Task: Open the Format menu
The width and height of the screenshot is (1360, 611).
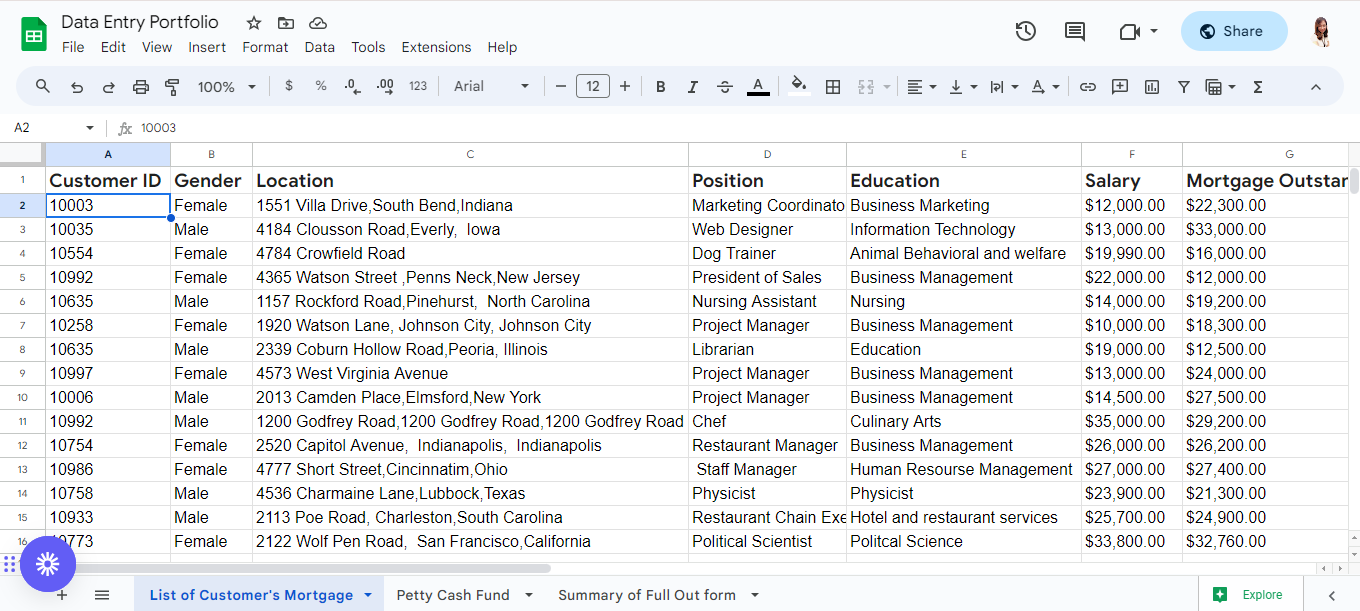Action: pyautogui.click(x=265, y=47)
